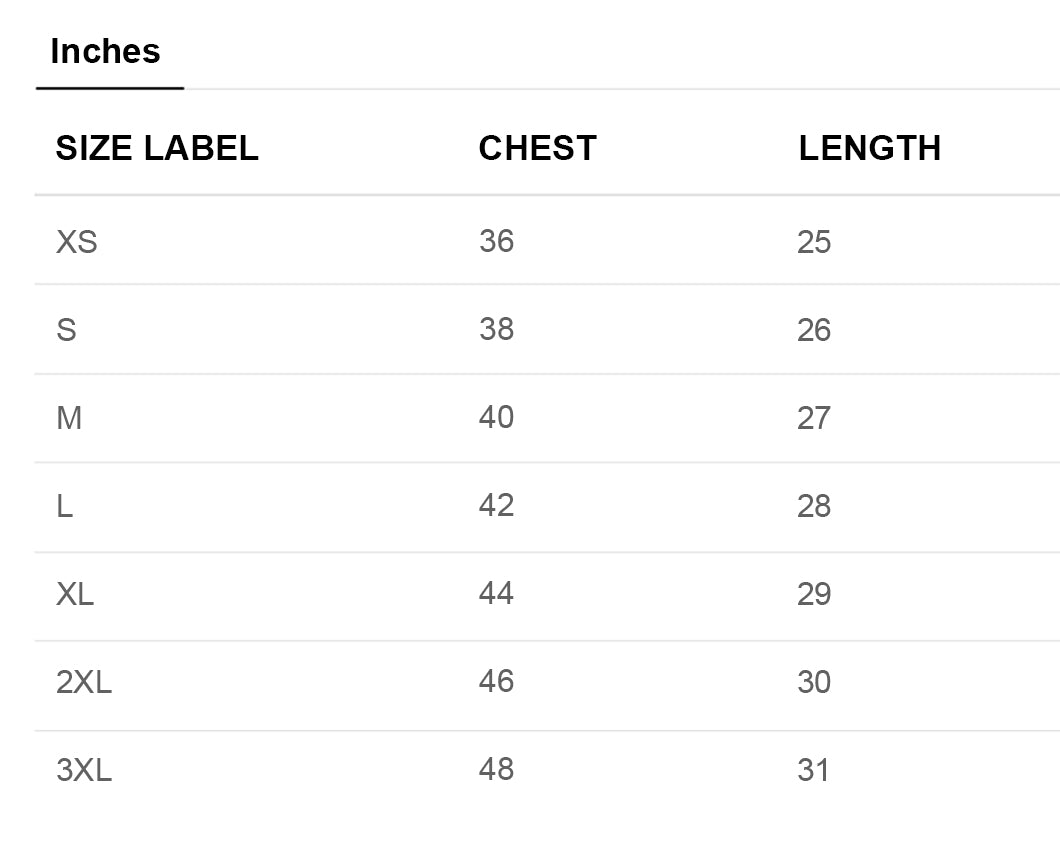Click chest value 40 for M
This screenshot has height=868, width=1060.
click(x=496, y=417)
